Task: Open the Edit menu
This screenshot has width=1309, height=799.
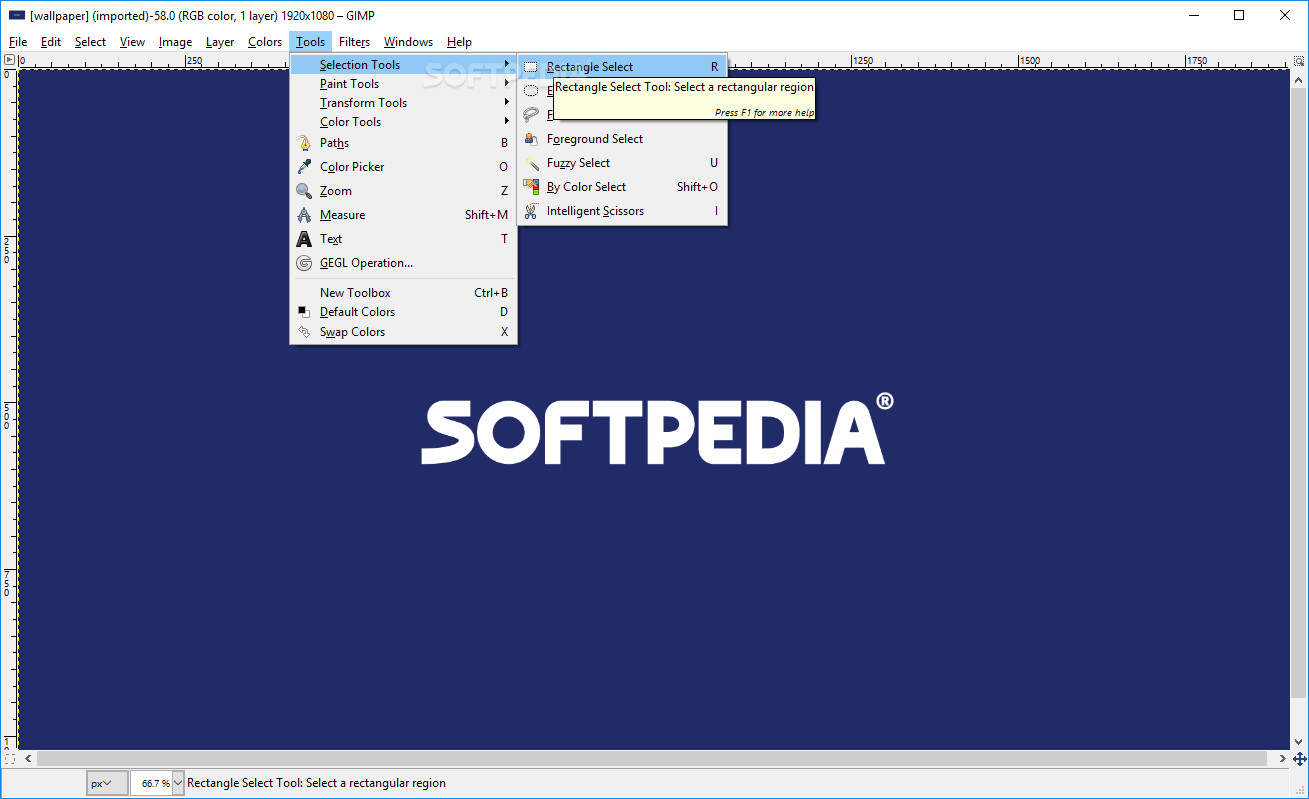Action: 51,42
